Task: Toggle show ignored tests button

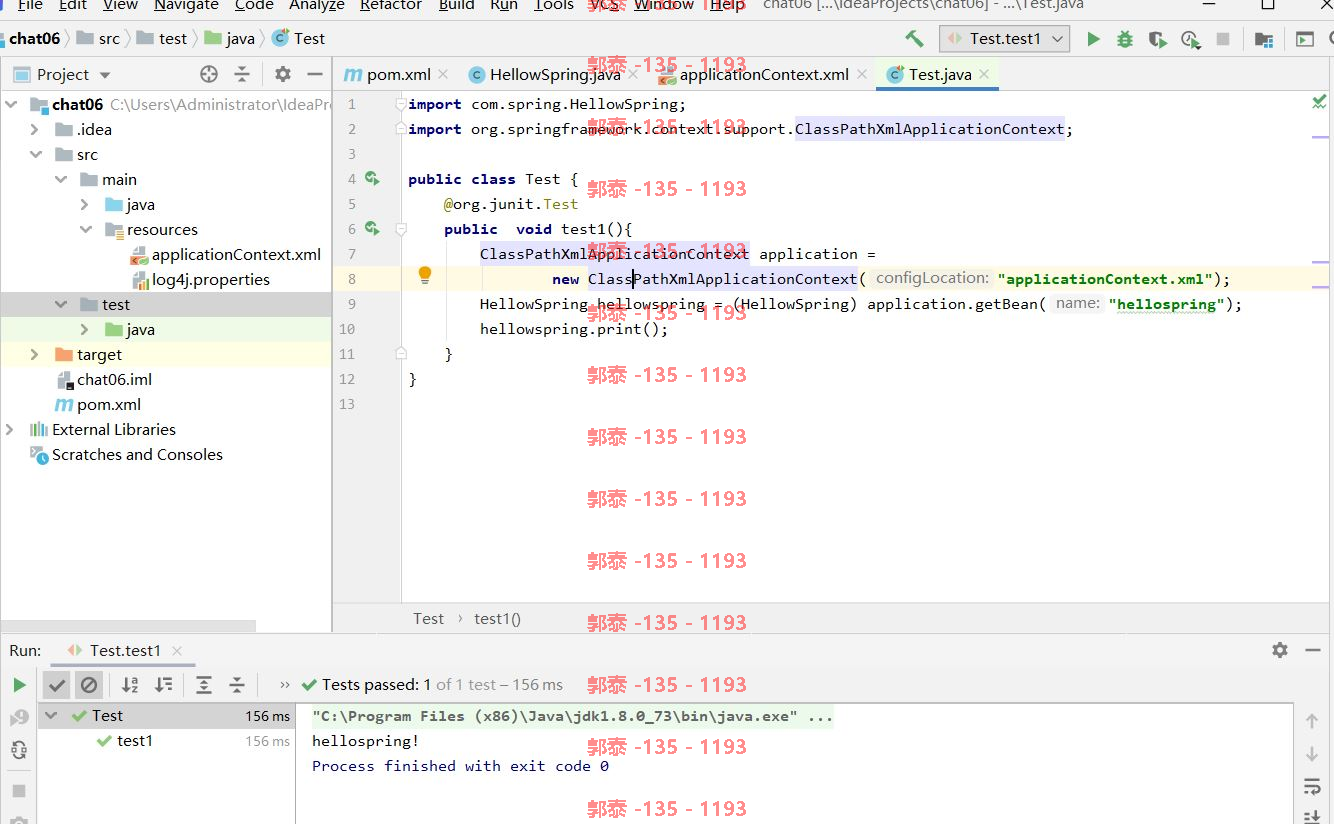Action: (89, 685)
